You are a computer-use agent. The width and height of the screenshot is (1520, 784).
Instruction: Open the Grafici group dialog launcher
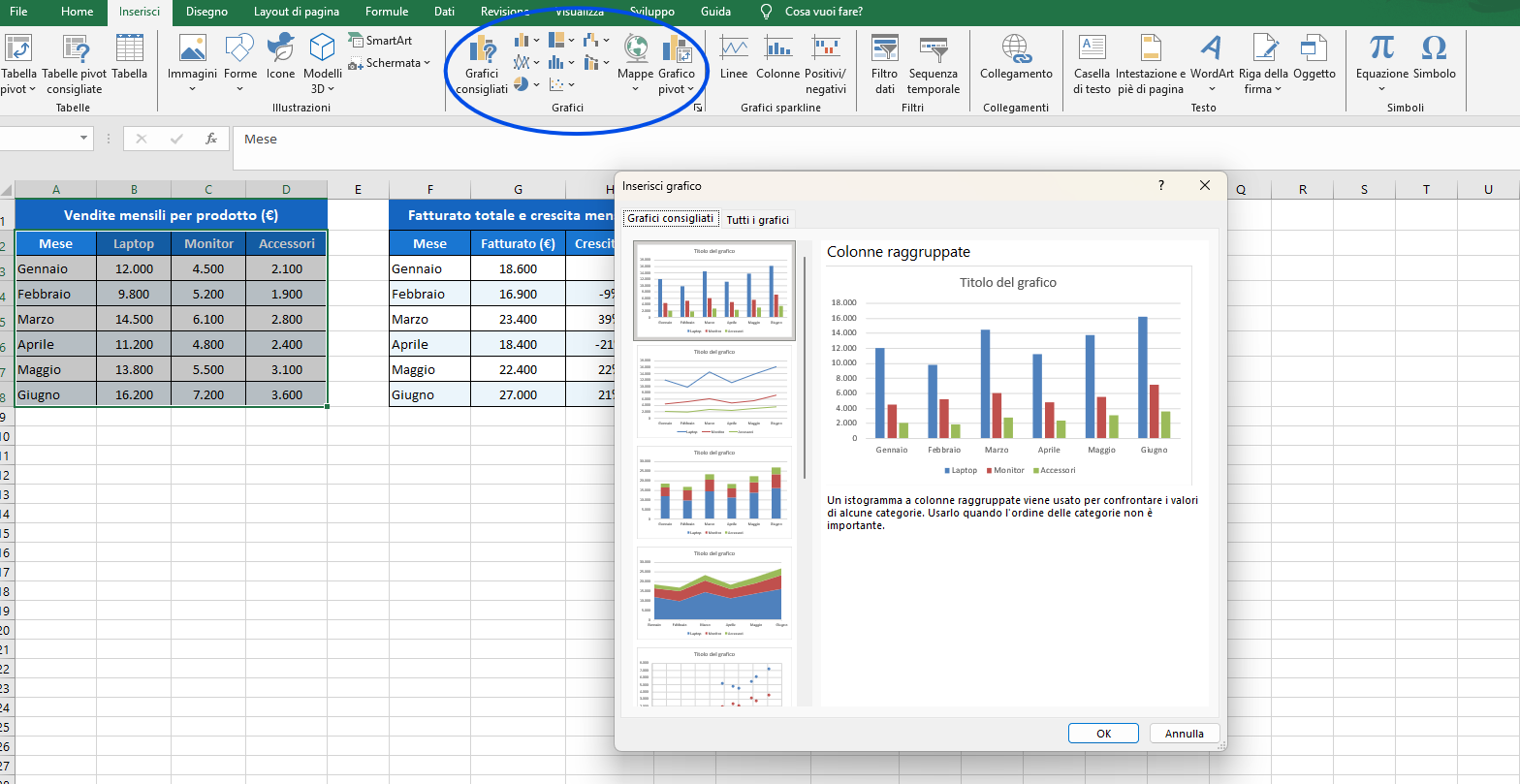[x=698, y=109]
